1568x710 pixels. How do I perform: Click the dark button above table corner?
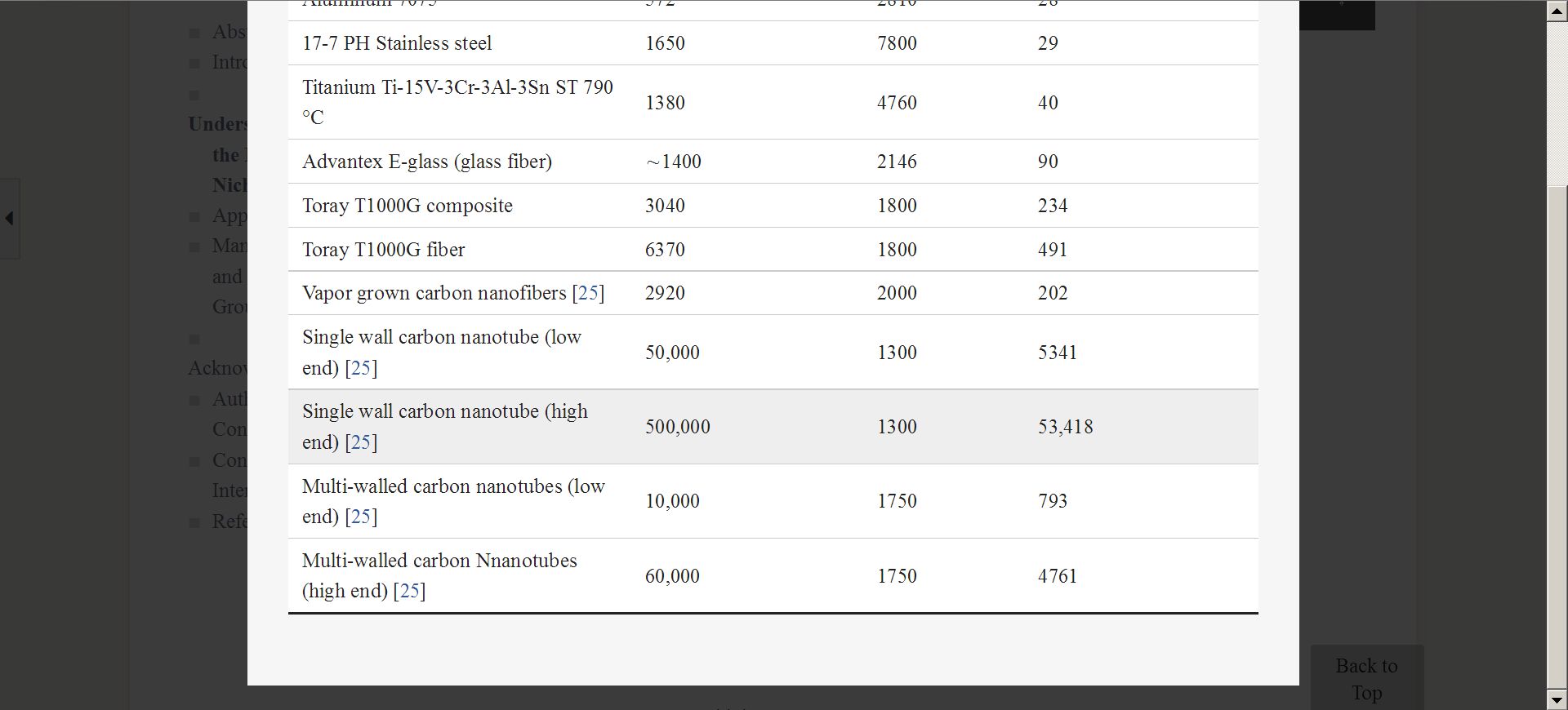click(1337, 15)
